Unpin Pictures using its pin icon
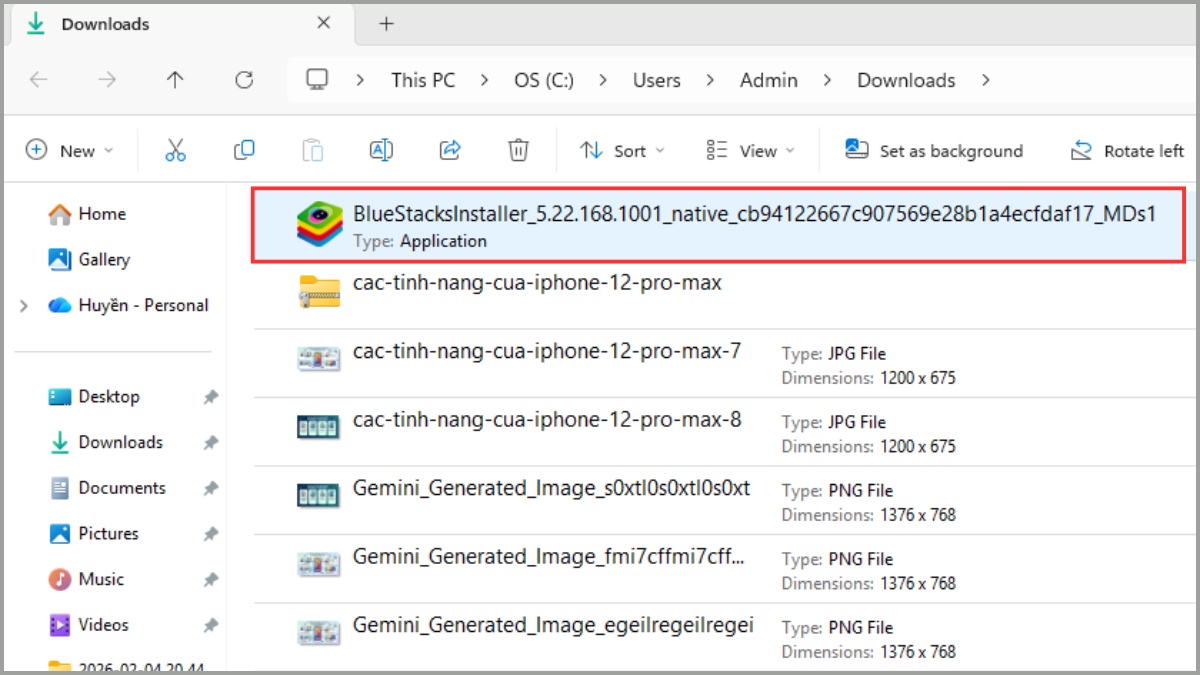The height and width of the screenshot is (675, 1200). [210, 534]
